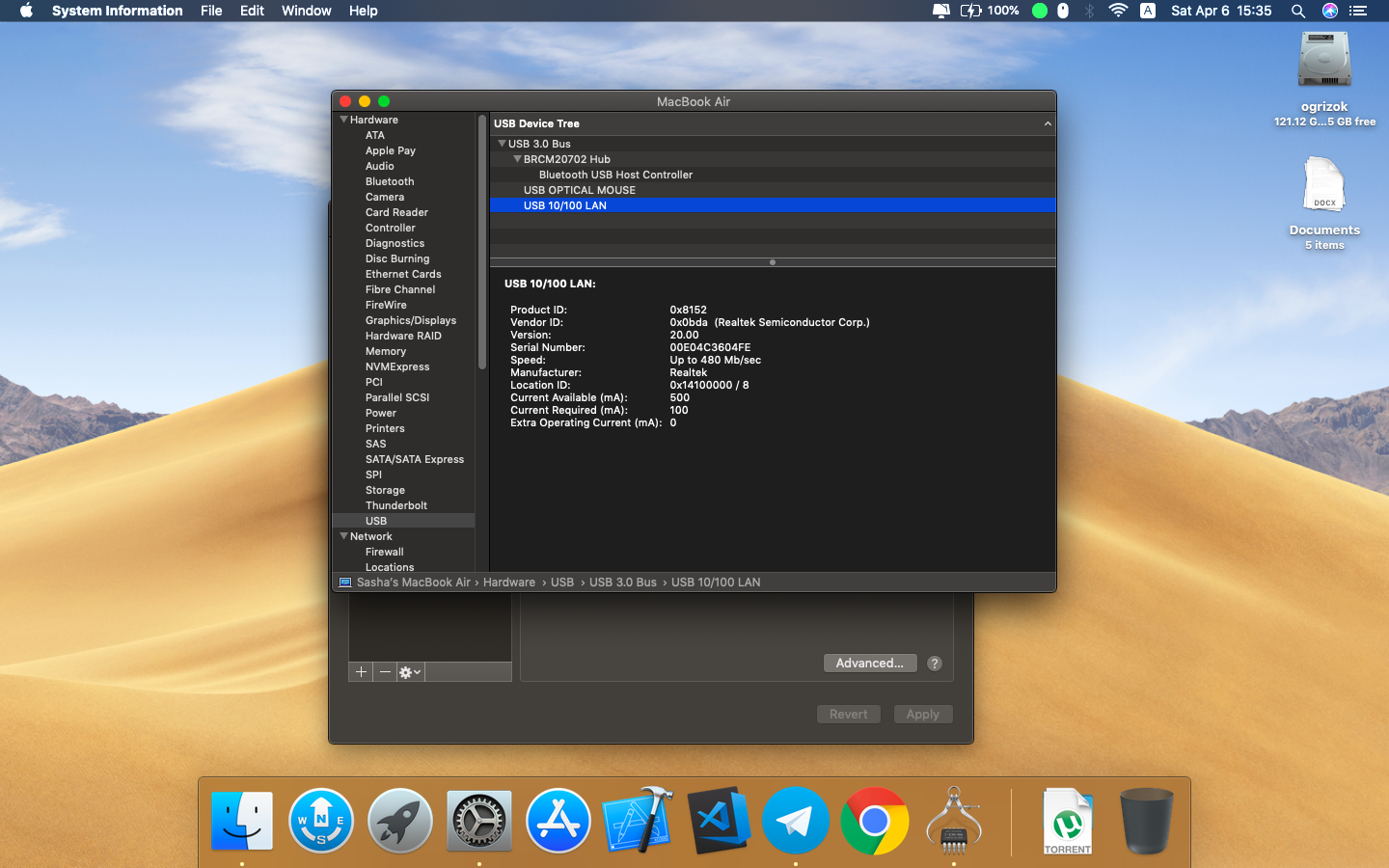
Task: Open Xcode from the Dock
Action: pyautogui.click(x=638, y=821)
